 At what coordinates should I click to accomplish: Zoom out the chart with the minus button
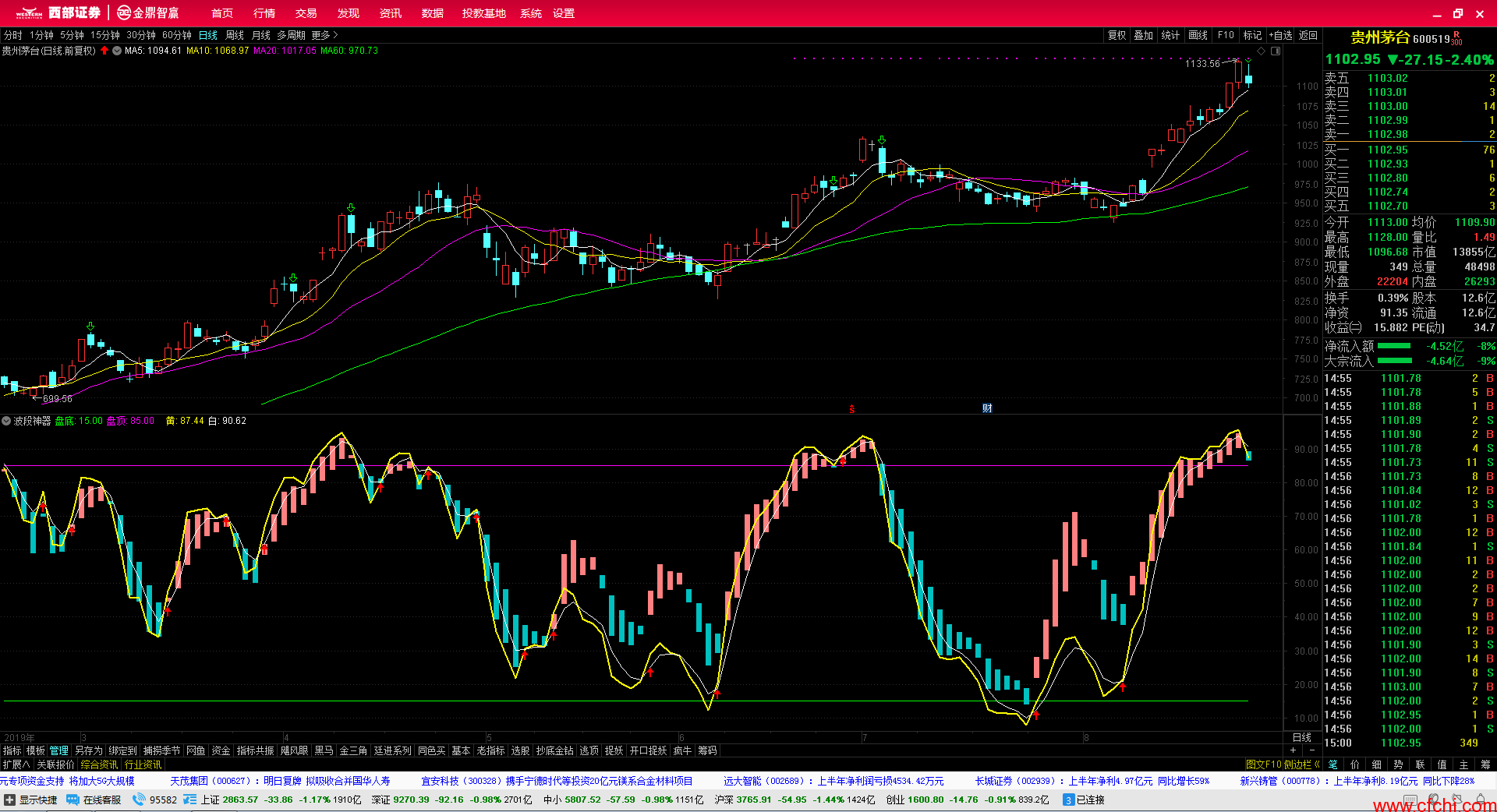click(1312, 750)
